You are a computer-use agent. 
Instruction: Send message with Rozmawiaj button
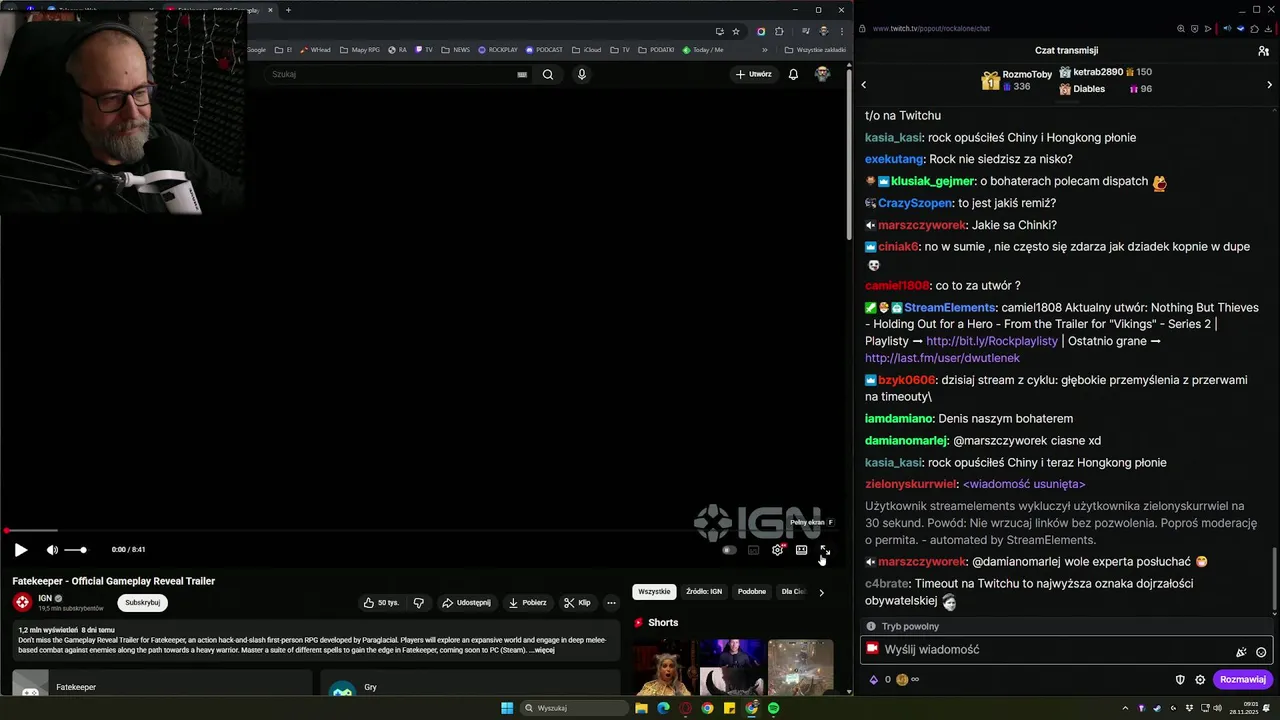pyautogui.click(x=1243, y=679)
